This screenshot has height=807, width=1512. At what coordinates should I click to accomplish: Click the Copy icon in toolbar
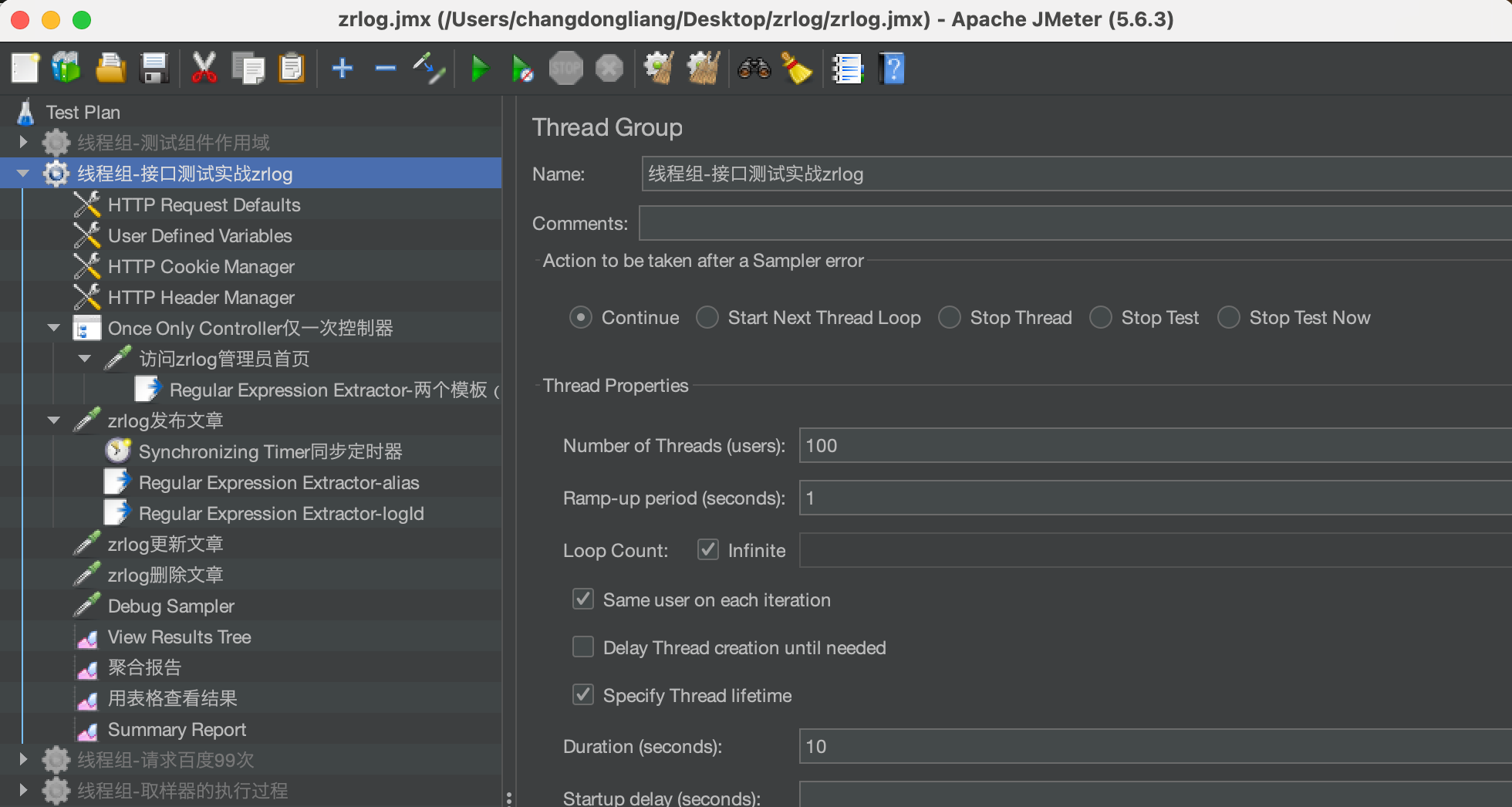coord(248,69)
